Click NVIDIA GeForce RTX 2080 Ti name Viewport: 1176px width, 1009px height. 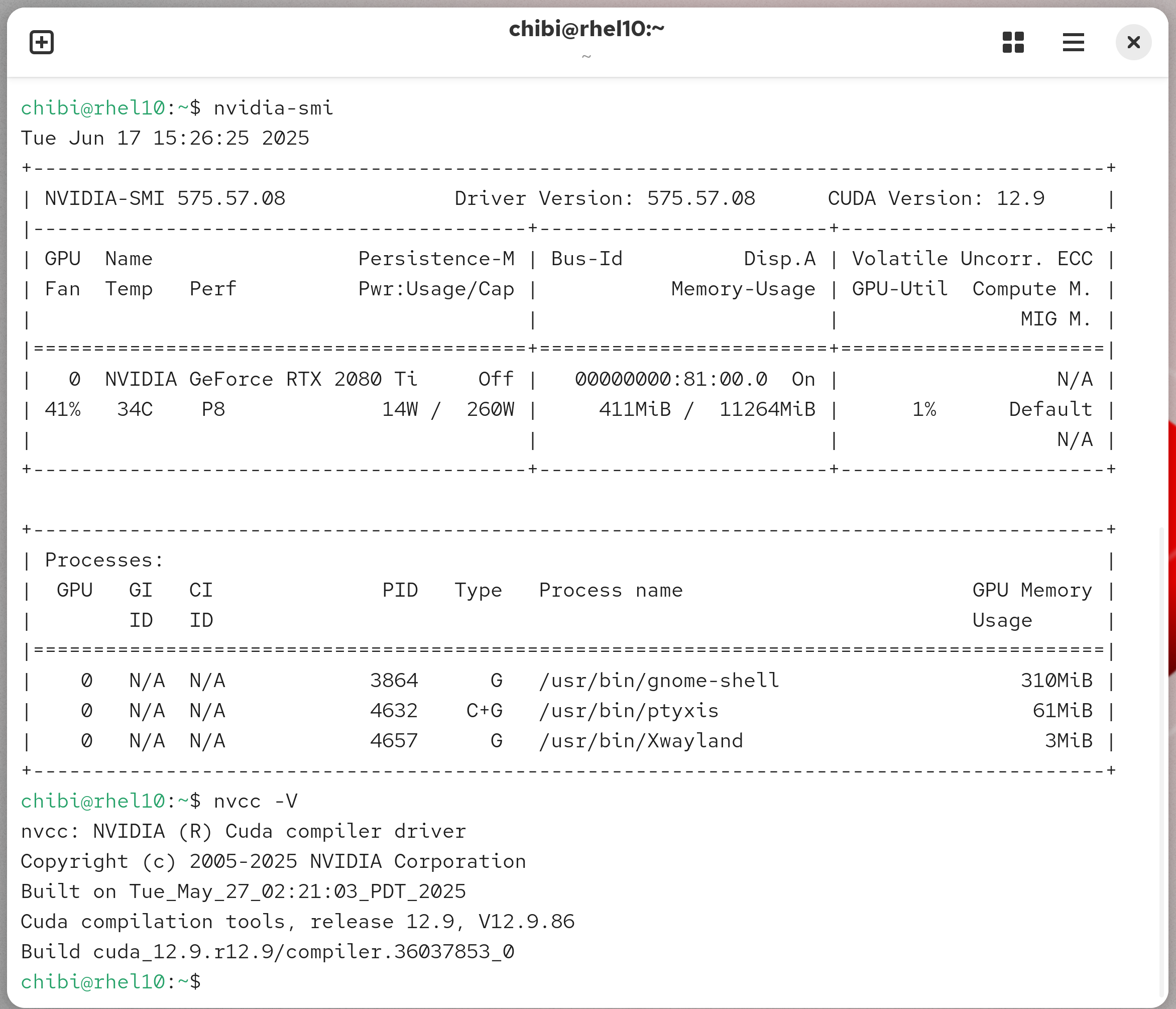click(261, 379)
